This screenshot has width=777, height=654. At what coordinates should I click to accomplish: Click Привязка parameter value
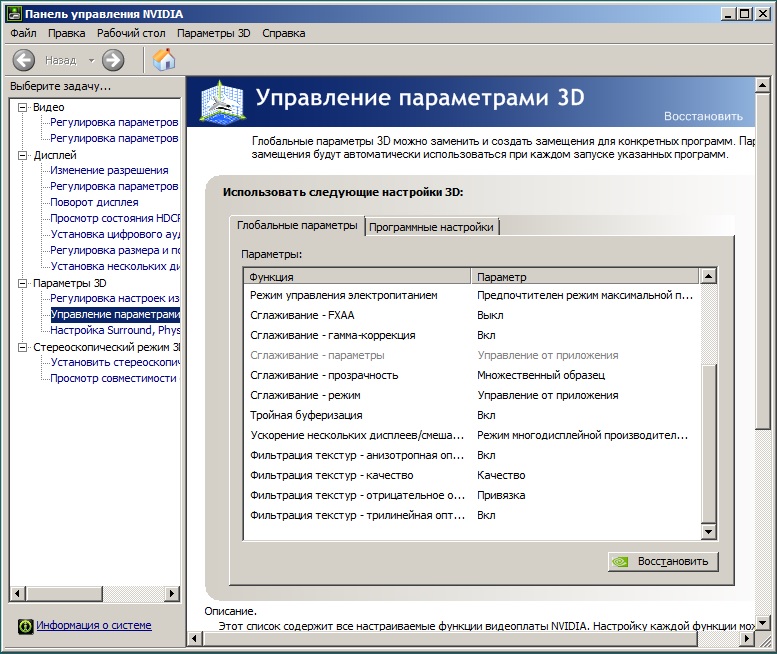click(501, 495)
